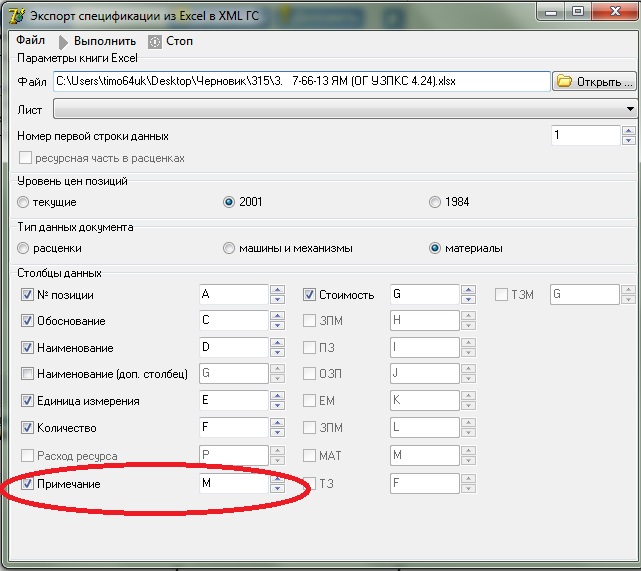Click the application icon in title bar
The height and width of the screenshot is (571, 641).
pyautogui.click(x=17, y=16)
